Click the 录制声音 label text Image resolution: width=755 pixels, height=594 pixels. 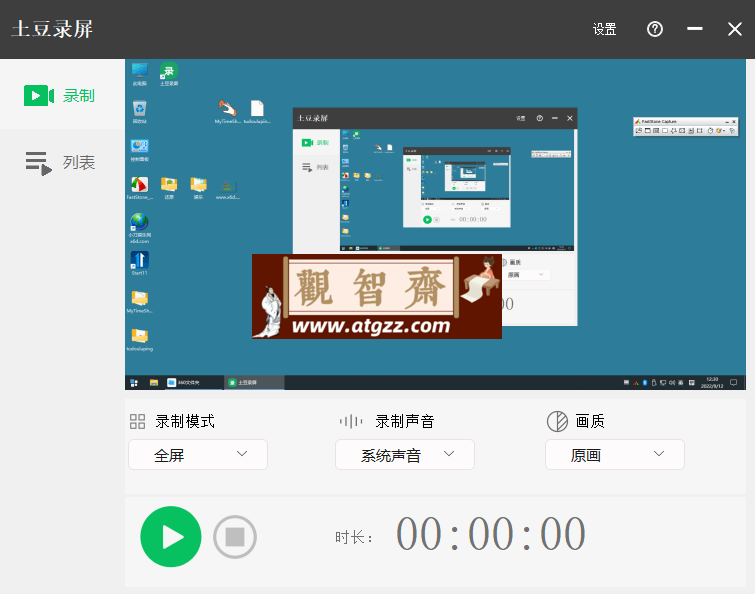pyautogui.click(x=405, y=422)
